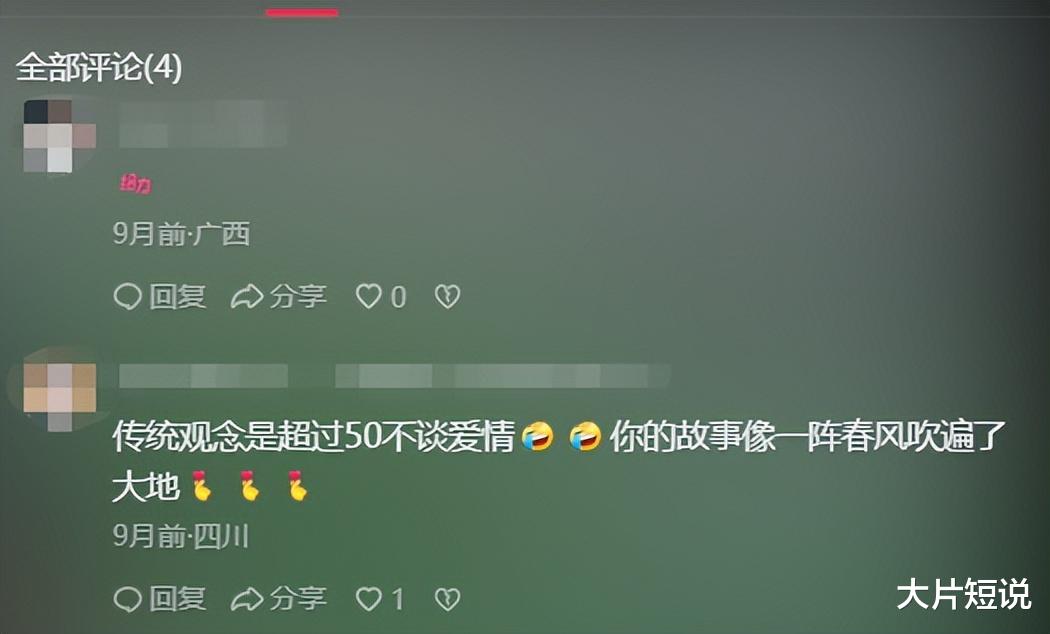1050x634 pixels.
Task: Click share arrow icon on Sichuan comment
Action: pos(246,599)
